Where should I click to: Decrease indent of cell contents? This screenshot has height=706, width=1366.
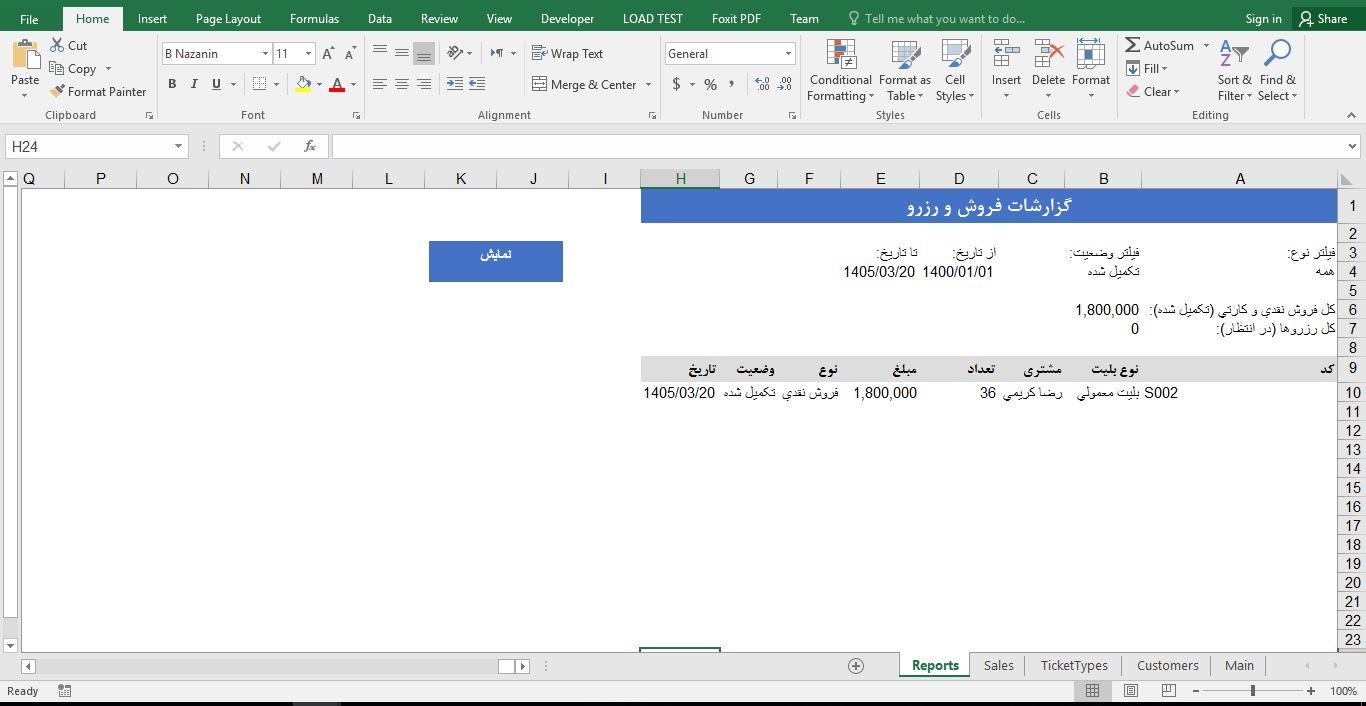[455, 84]
